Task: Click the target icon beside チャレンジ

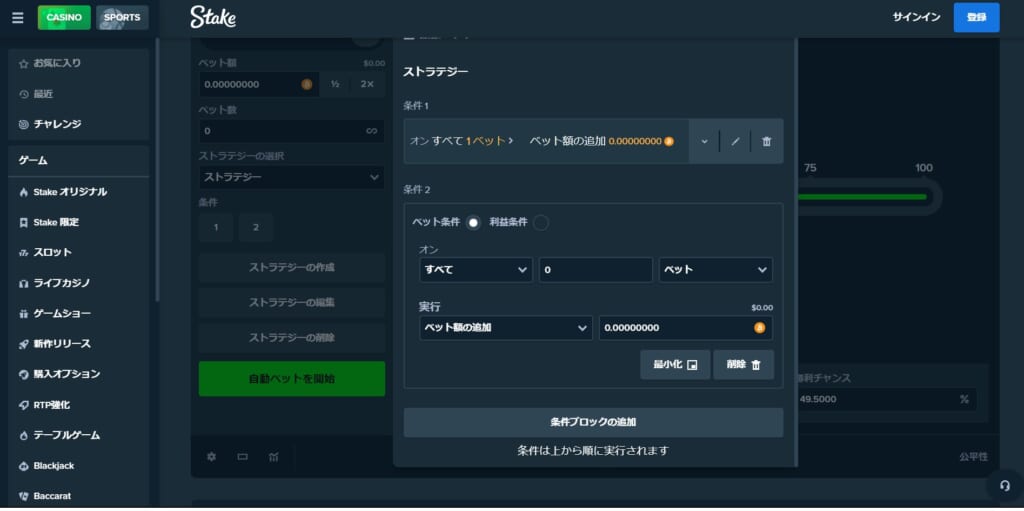Action: pyautogui.click(x=24, y=124)
